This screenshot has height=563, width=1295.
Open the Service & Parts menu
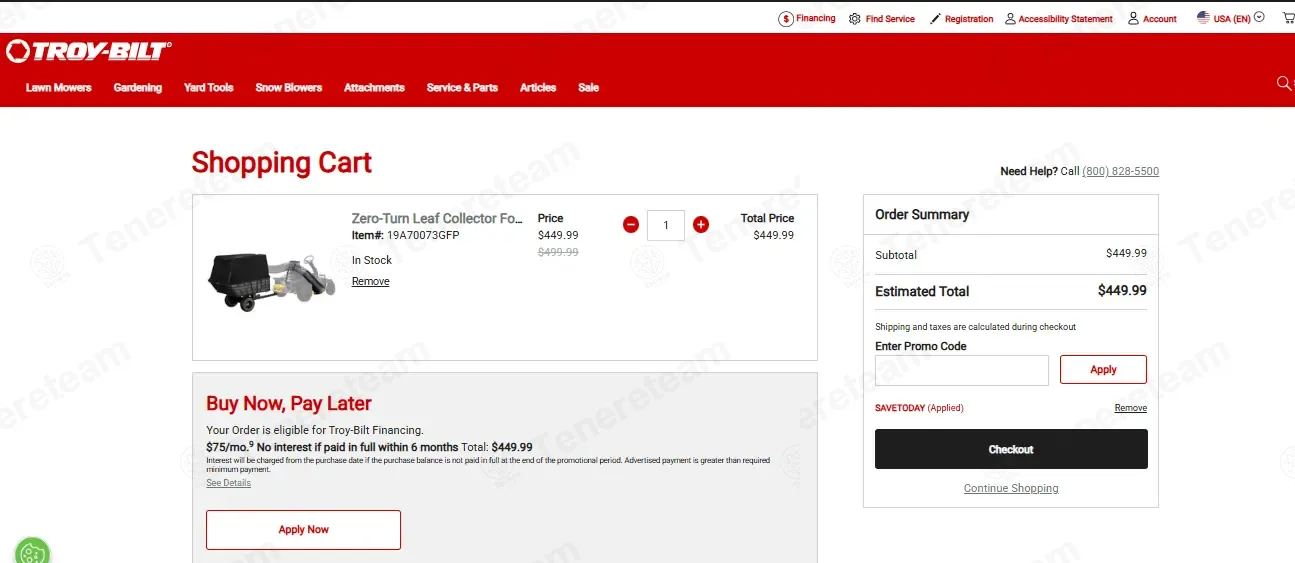(462, 88)
